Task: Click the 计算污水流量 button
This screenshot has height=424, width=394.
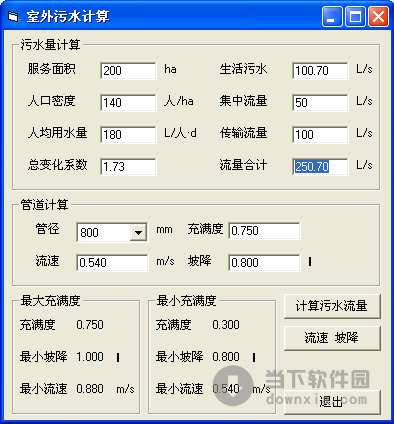Action: click(x=332, y=306)
